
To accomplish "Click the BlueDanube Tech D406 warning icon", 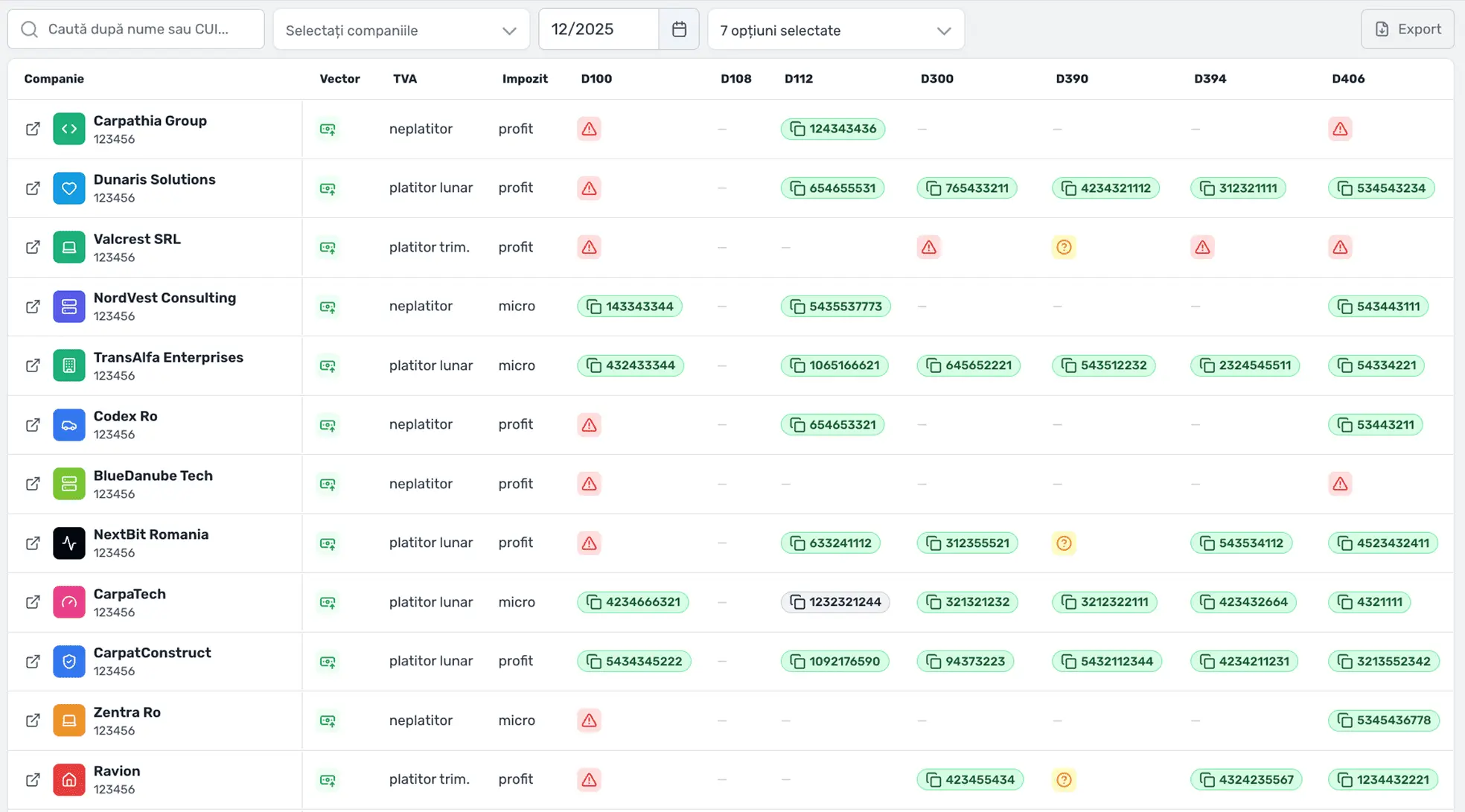I will click(1340, 484).
